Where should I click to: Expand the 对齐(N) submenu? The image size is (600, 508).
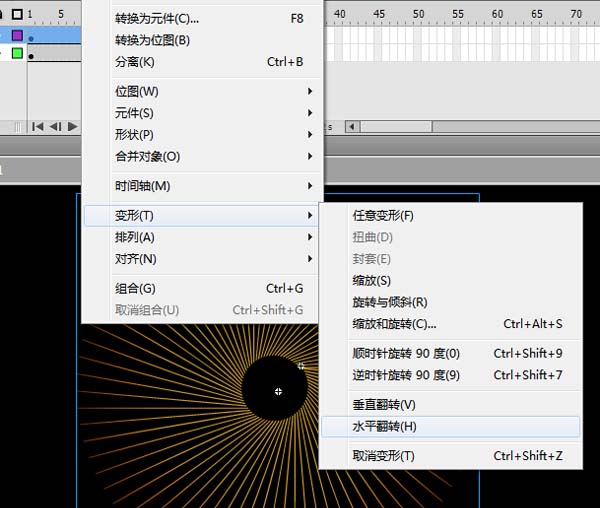tap(202, 259)
